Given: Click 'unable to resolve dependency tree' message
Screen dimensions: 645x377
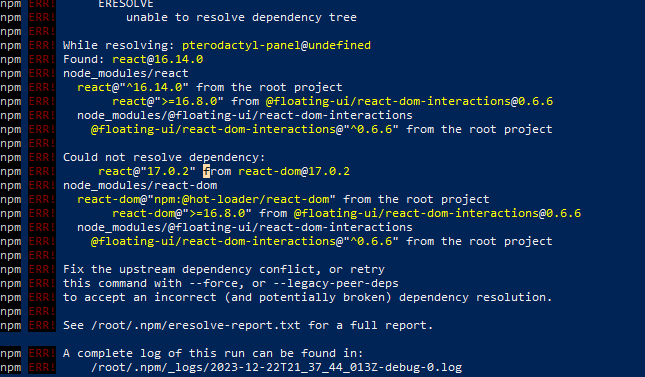Looking at the screenshot, I should click(x=241, y=17).
